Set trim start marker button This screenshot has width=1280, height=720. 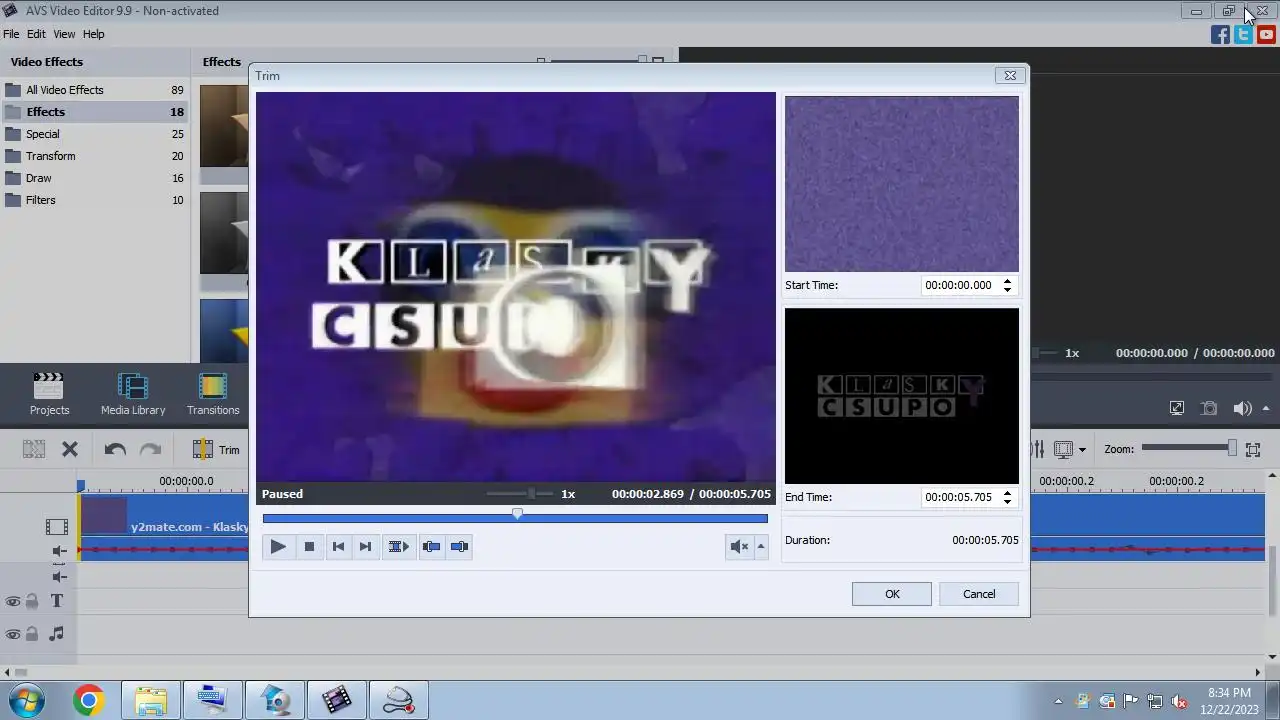[x=431, y=547]
